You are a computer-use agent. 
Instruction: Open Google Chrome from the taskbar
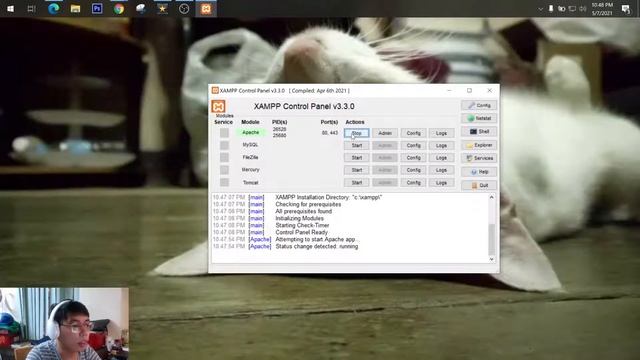coord(119,9)
